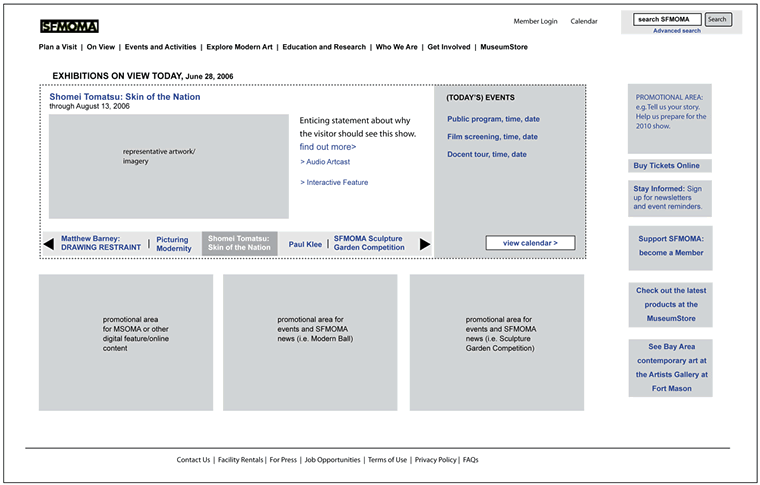Open Explore Modern Art menu
The width and height of the screenshot is (760, 485).
click(x=239, y=47)
